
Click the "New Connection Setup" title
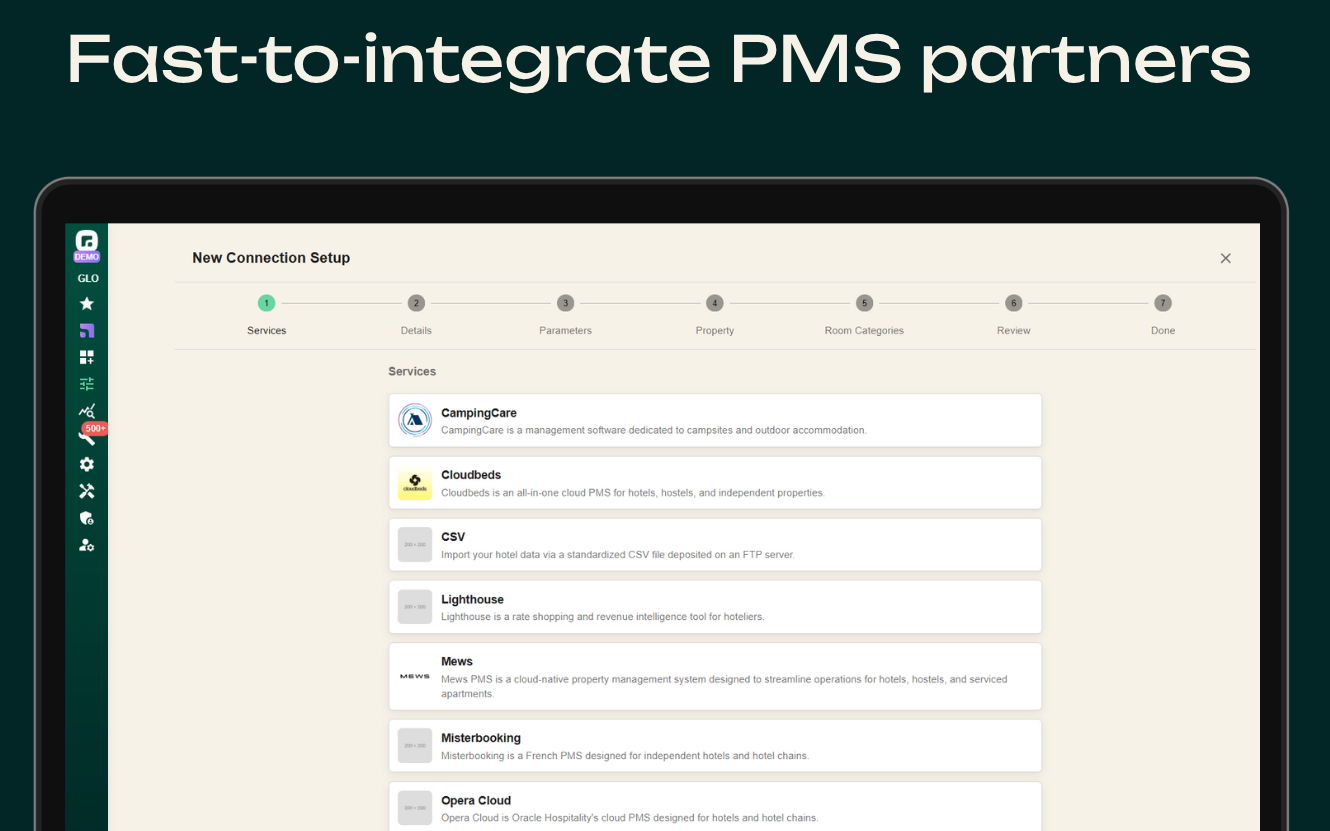(x=271, y=258)
